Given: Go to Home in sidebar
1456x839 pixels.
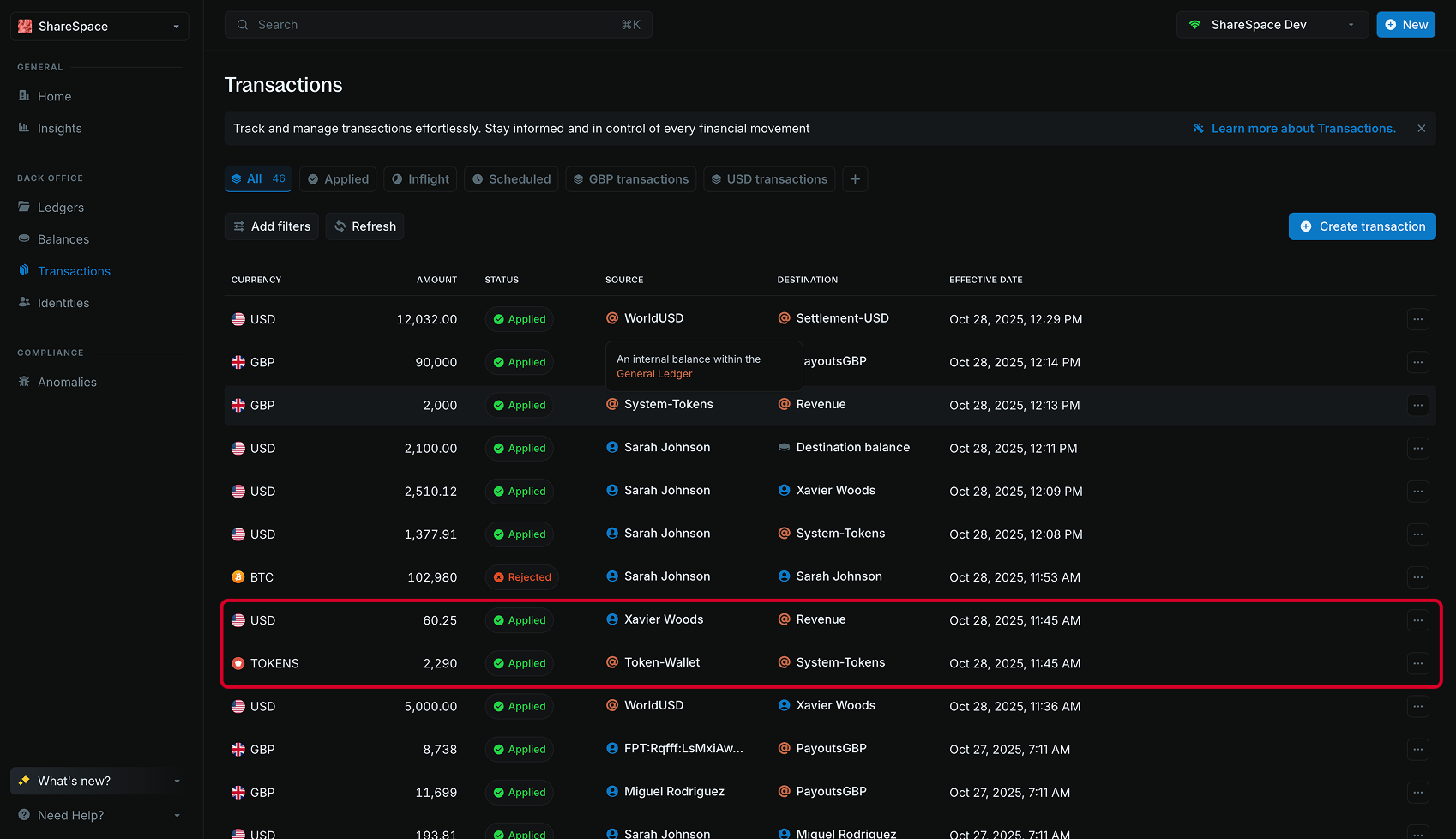Looking at the screenshot, I should pyautogui.click(x=54, y=96).
